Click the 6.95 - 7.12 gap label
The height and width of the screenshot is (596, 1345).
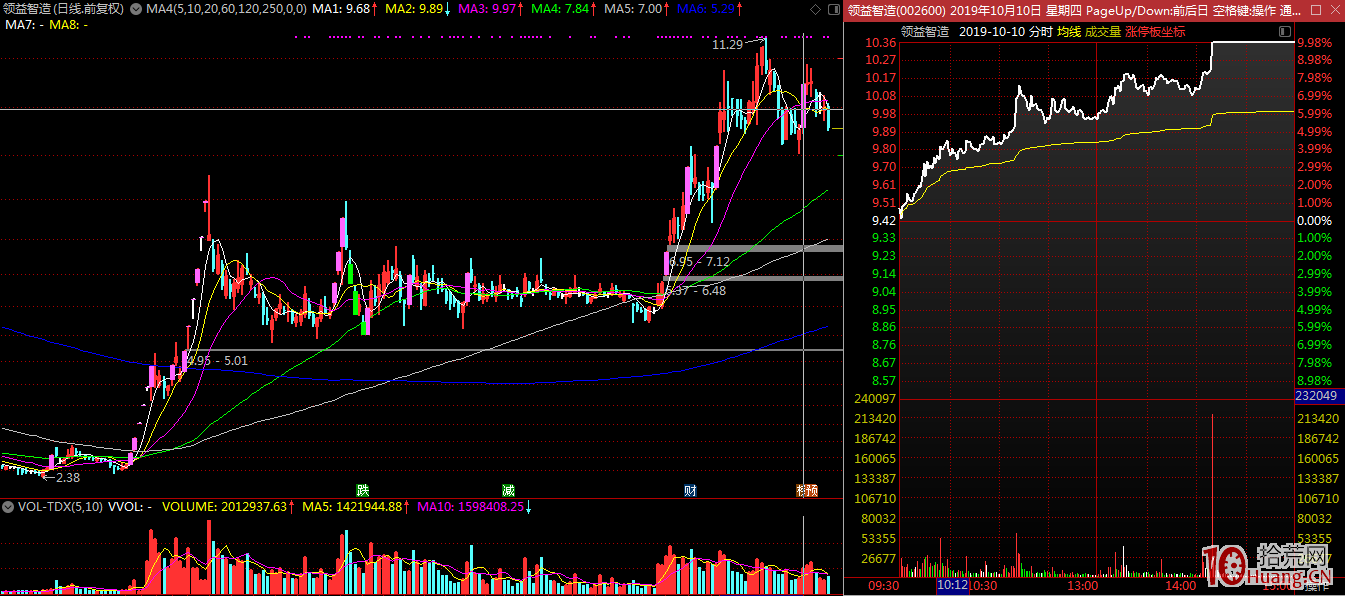pyautogui.click(x=698, y=261)
